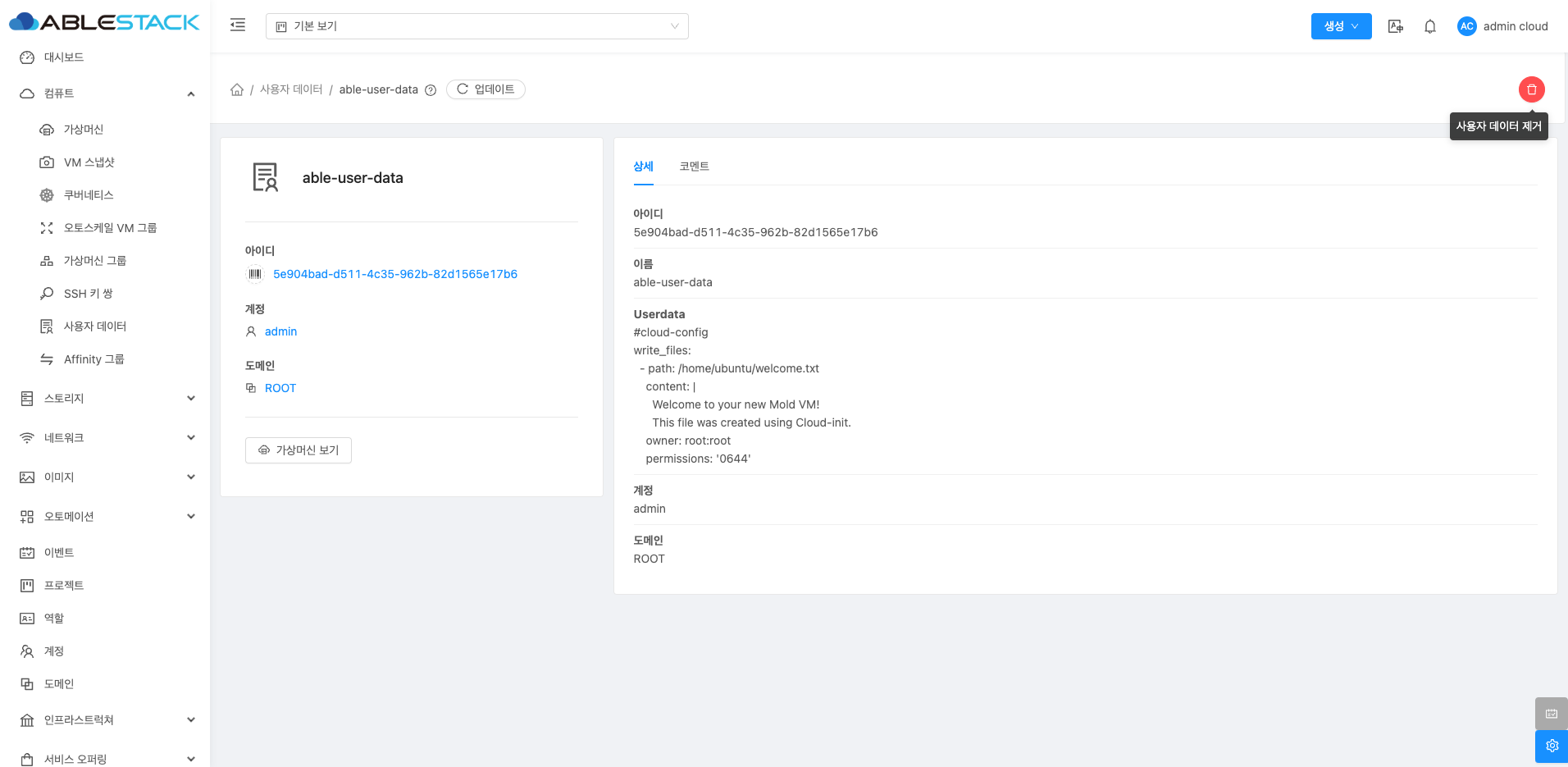Open SSH 키 쌍 in the sidebar
This screenshot has height=767, width=1568.
pyautogui.click(x=89, y=294)
